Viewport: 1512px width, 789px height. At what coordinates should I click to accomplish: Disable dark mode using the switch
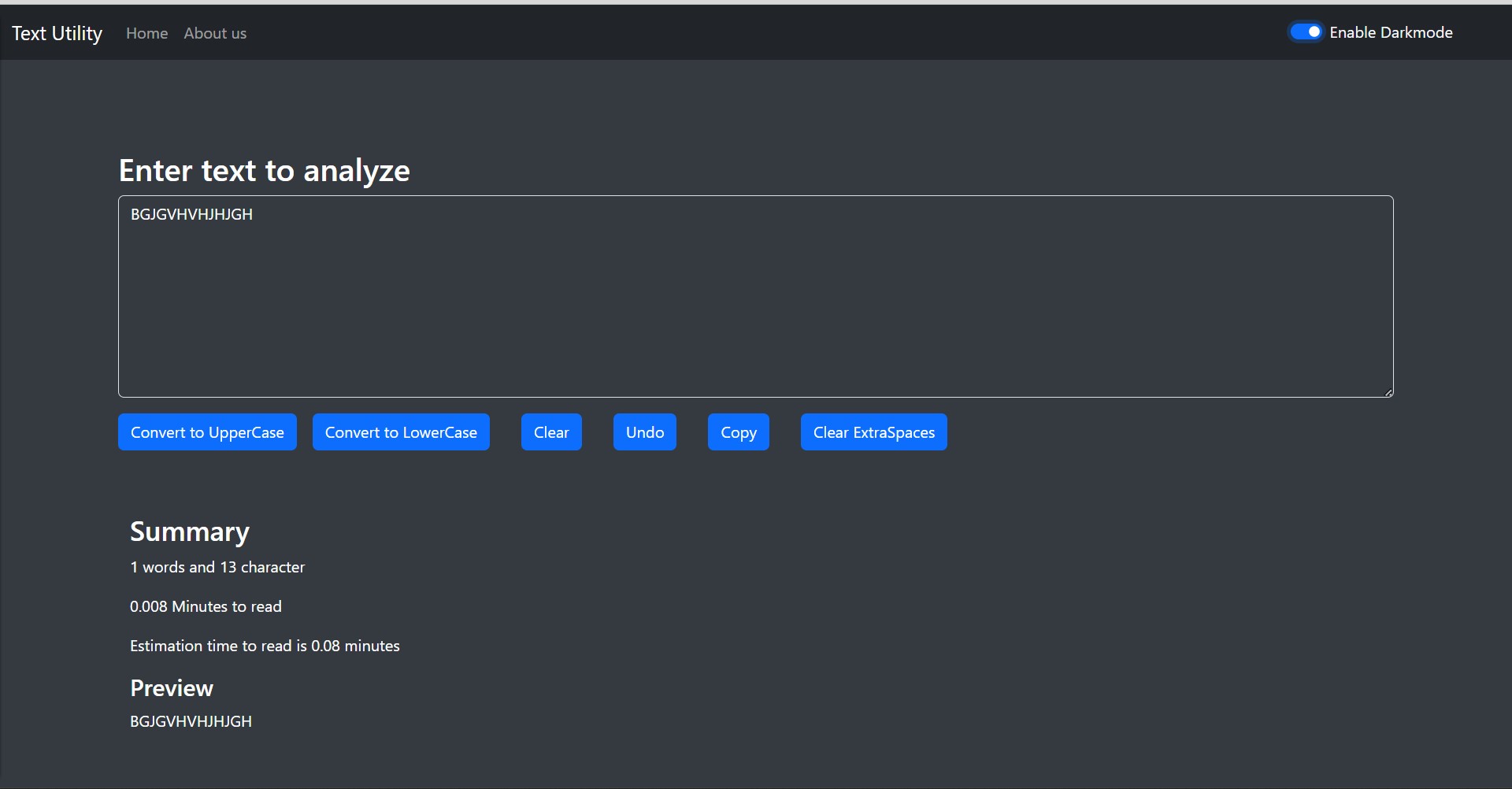tap(1305, 31)
